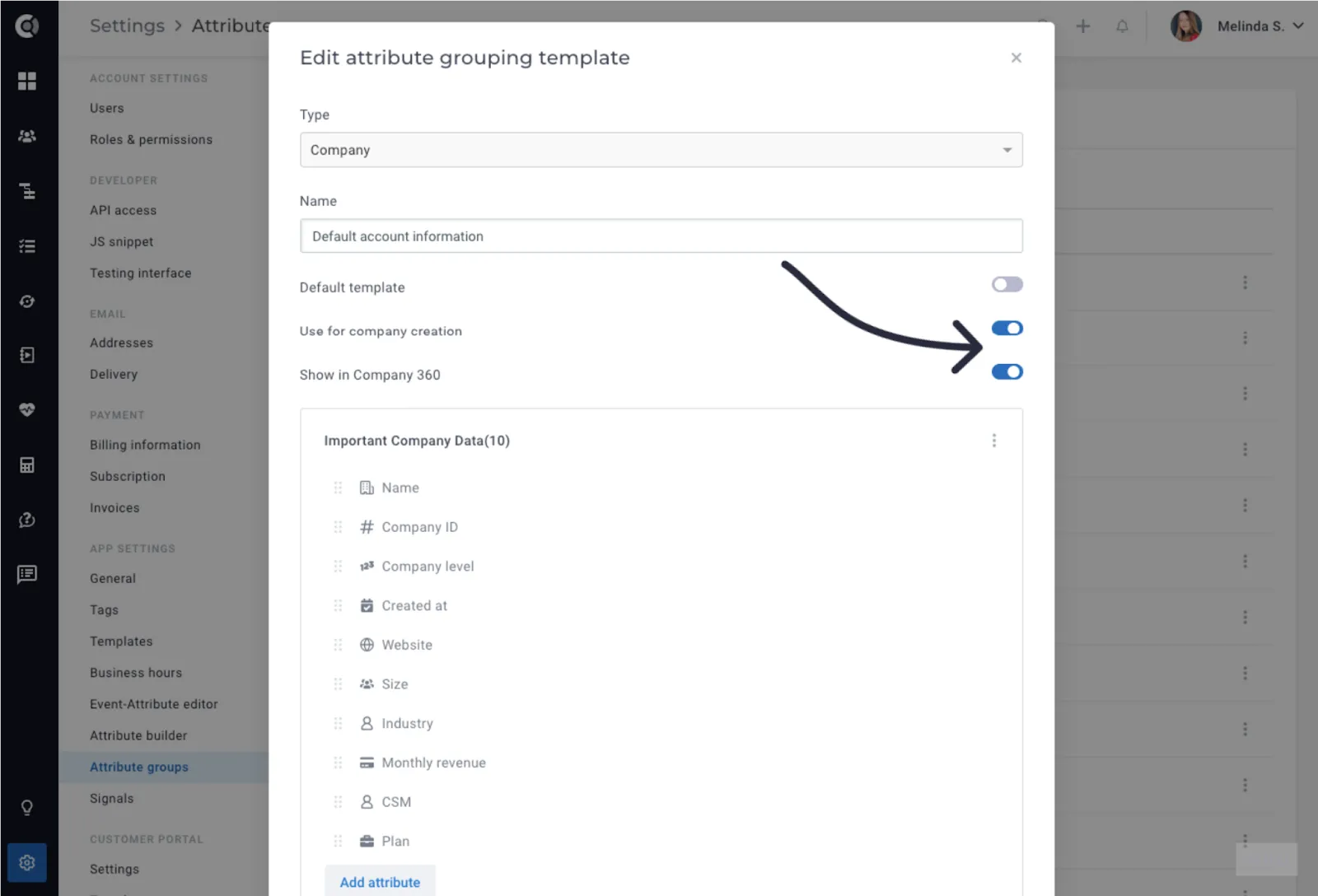Click the Add attribute button
Image resolution: width=1318 pixels, height=896 pixels.
pos(380,882)
